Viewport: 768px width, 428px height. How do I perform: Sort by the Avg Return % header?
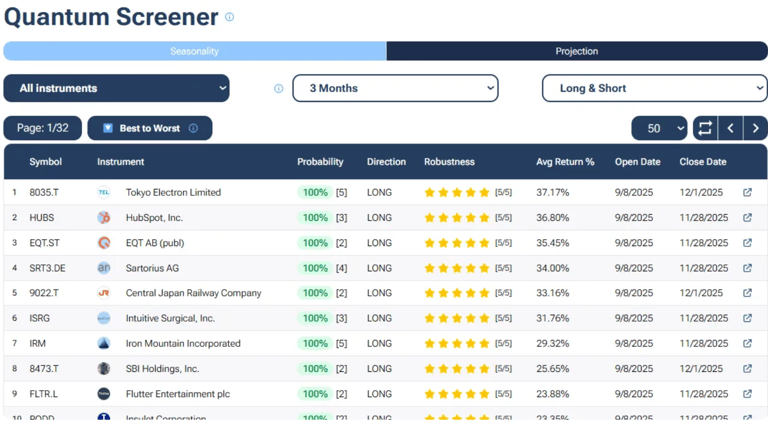(x=565, y=162)
